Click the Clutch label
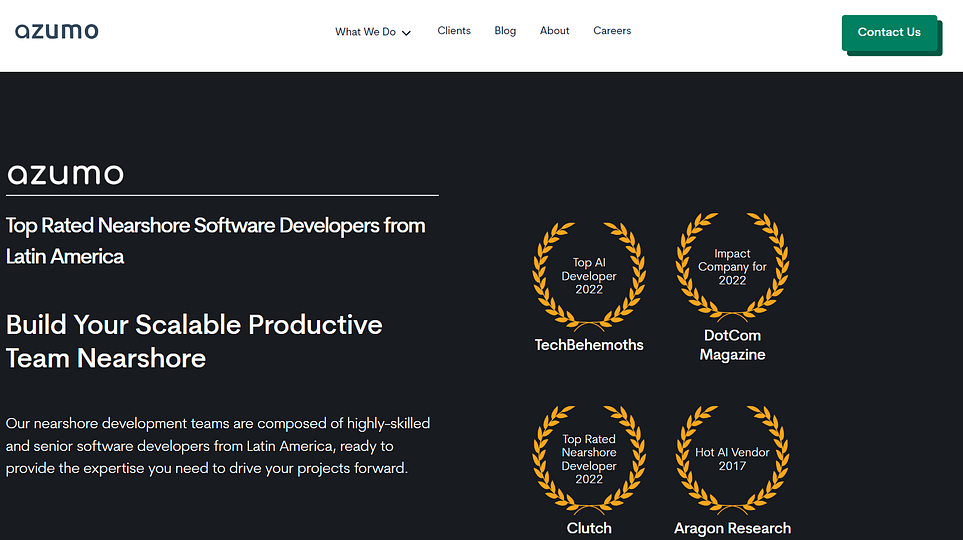 tap(589, 528)
